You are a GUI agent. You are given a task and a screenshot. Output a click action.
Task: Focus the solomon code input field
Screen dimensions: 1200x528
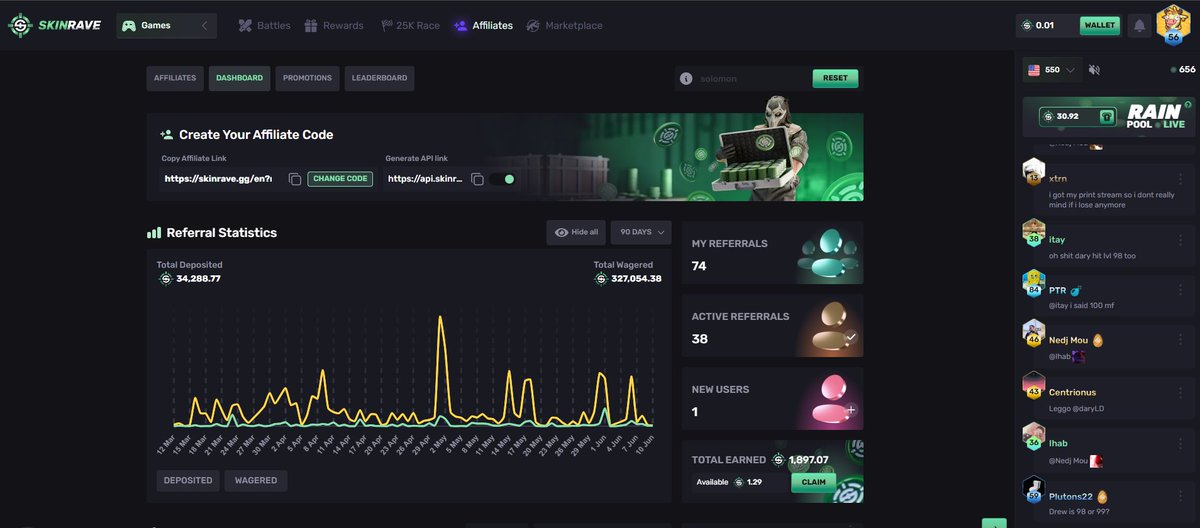[750, 78]
